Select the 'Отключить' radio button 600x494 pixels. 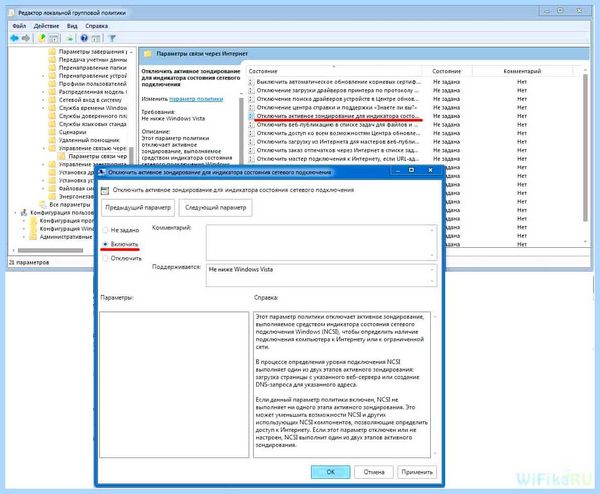tap(106, 258)
